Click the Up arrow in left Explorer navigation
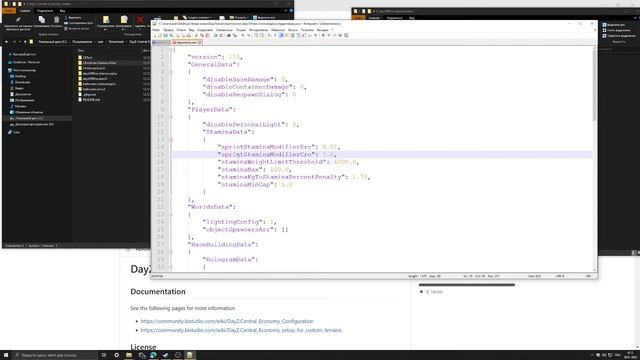This screenshot has width=640, height=360. (25, 42)
